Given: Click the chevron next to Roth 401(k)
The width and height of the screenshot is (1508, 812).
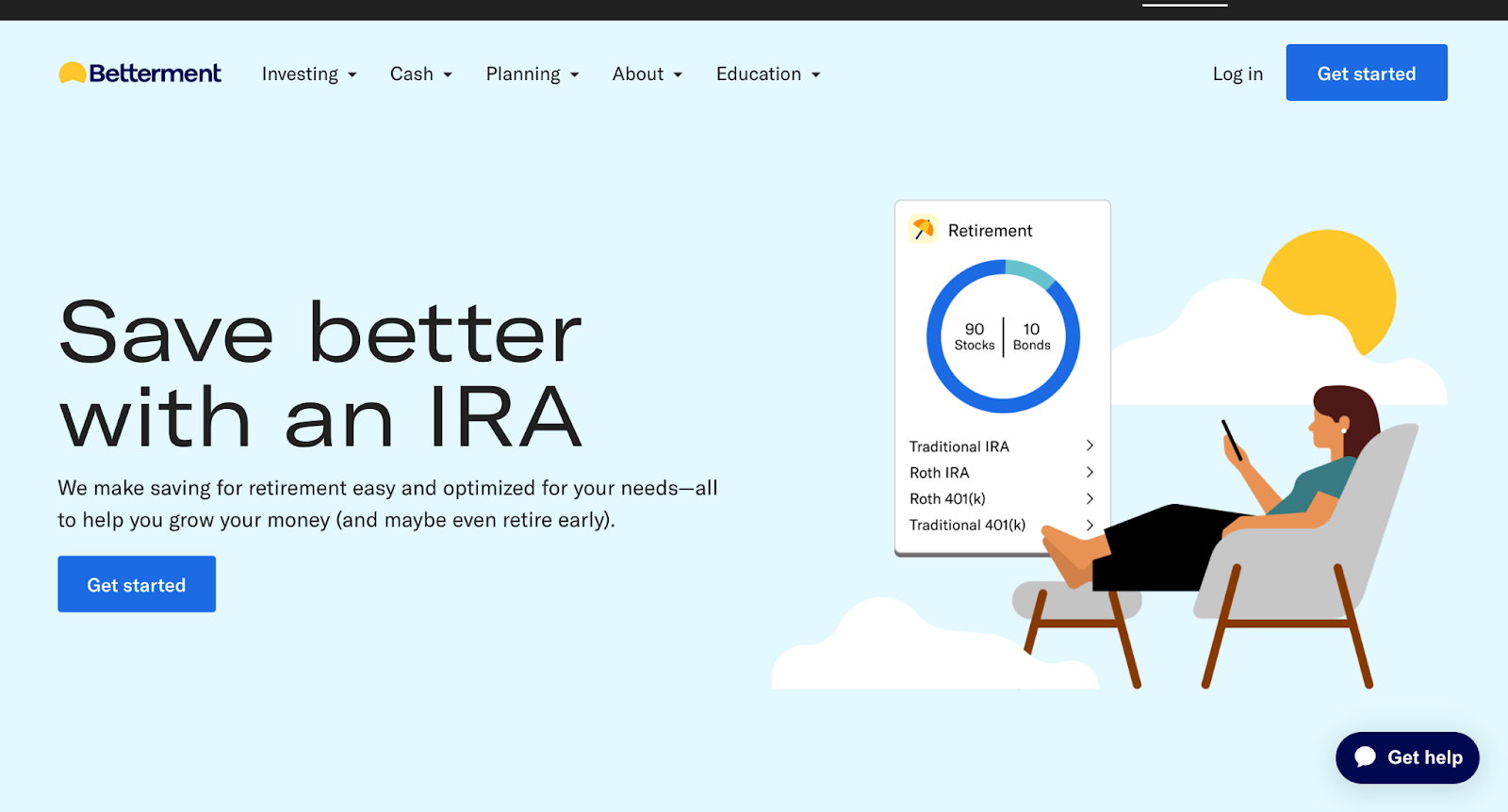Looking at the screenshot, I should (1090, 498).
